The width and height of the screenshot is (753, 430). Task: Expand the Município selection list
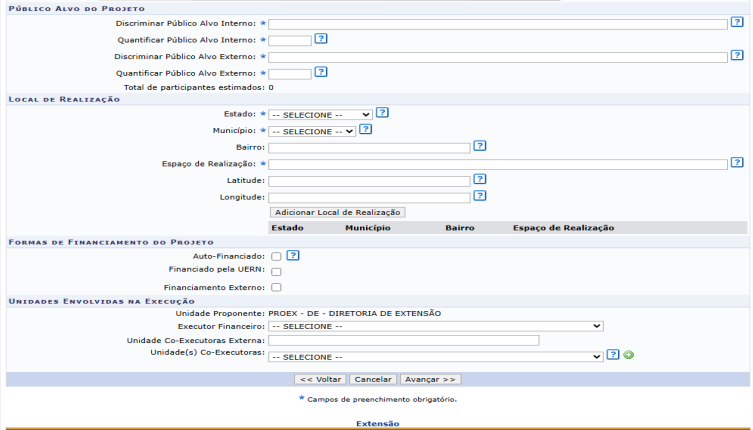312,131
